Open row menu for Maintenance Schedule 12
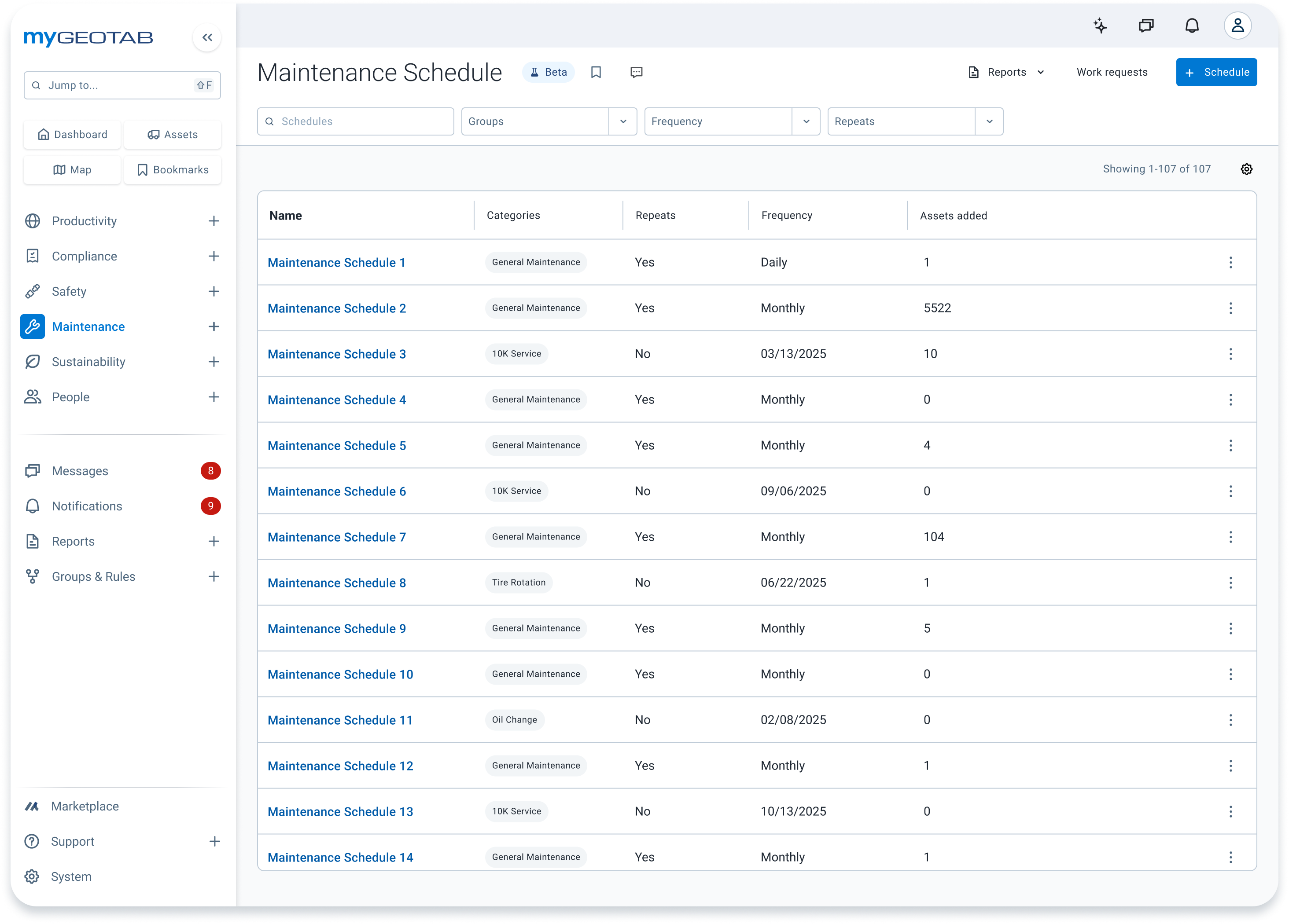 (1230, 766)
